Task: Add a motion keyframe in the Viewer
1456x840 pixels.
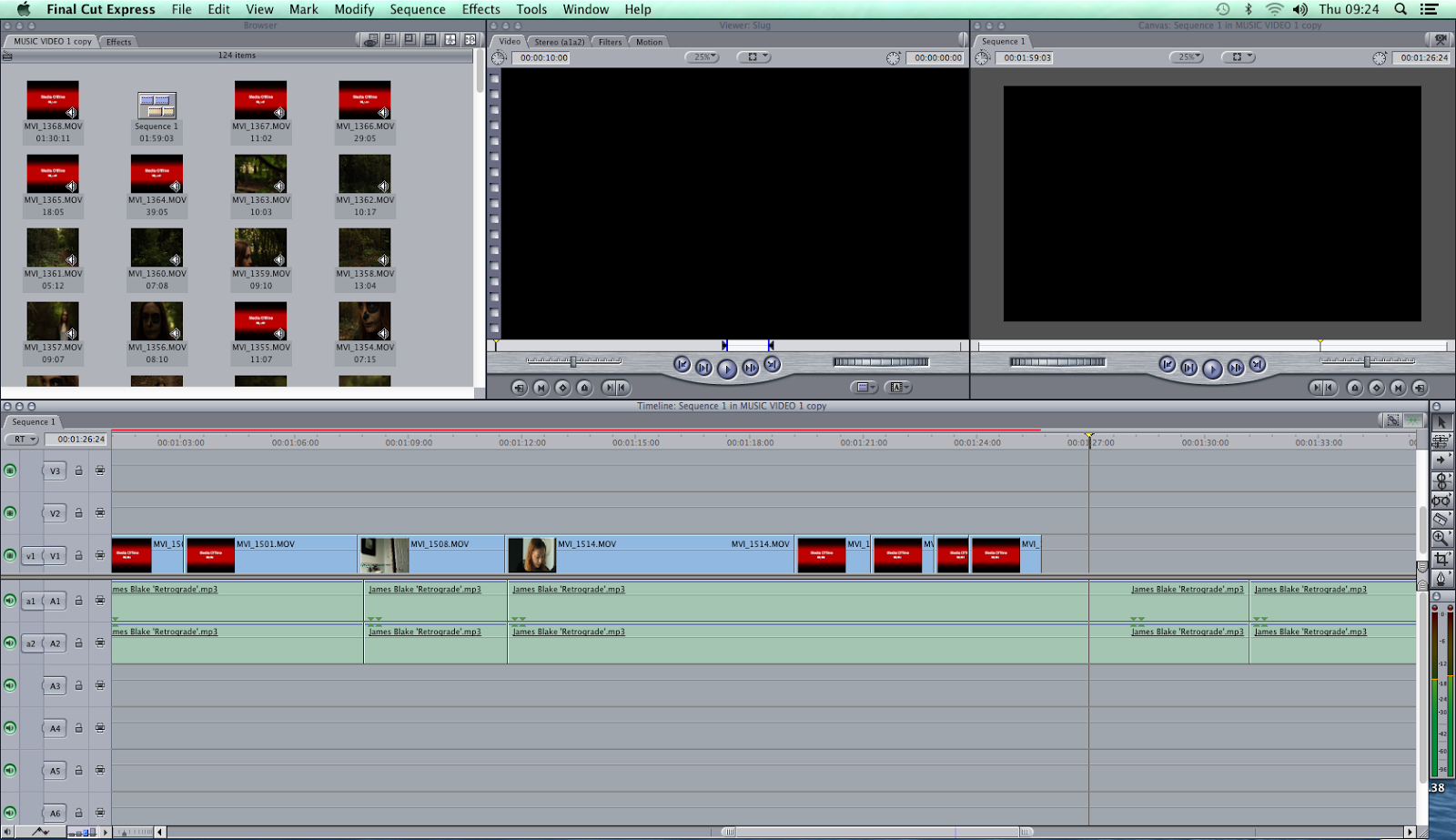Action: [562, 388]
